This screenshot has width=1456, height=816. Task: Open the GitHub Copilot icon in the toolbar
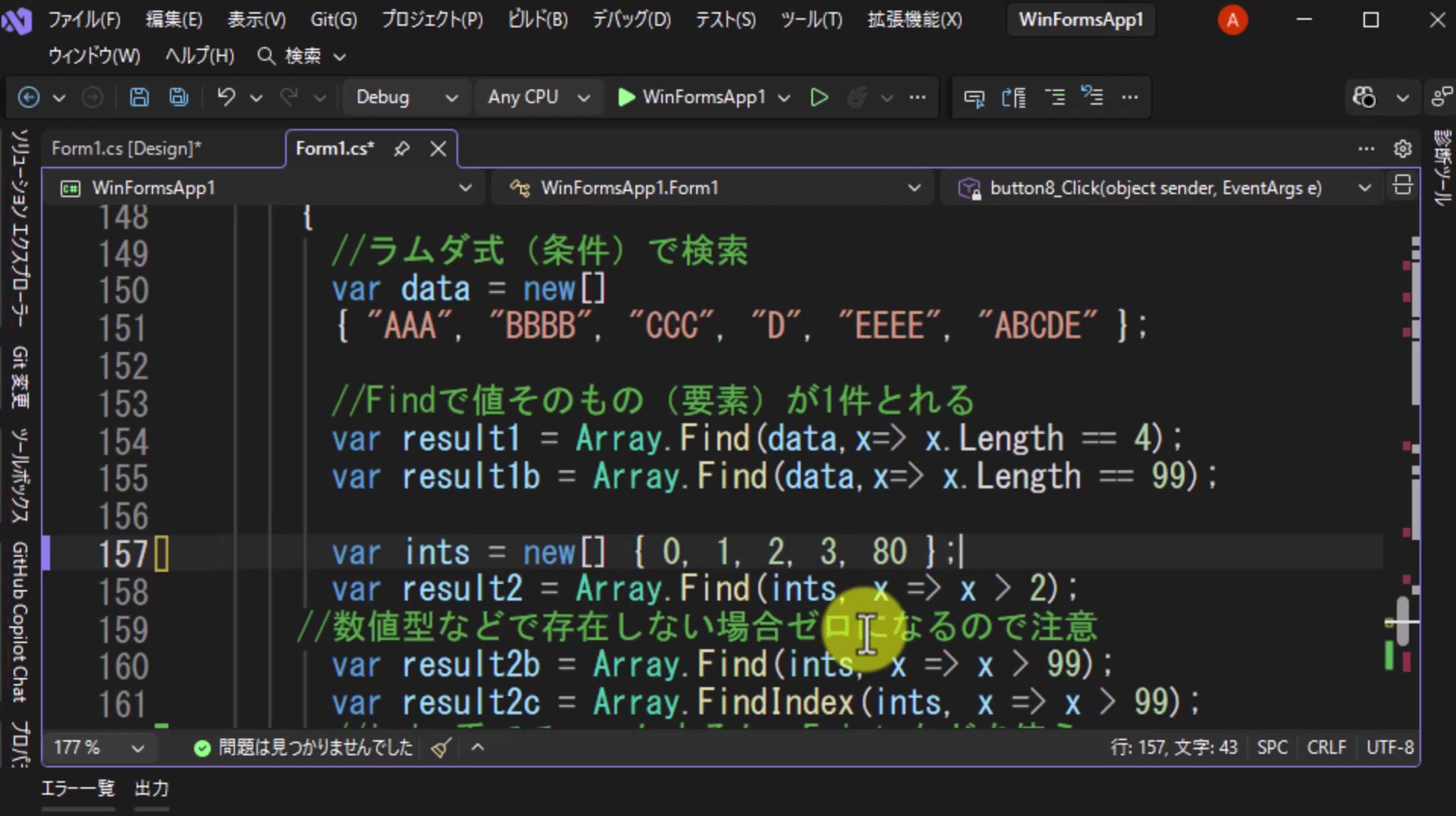[1363, 97]
